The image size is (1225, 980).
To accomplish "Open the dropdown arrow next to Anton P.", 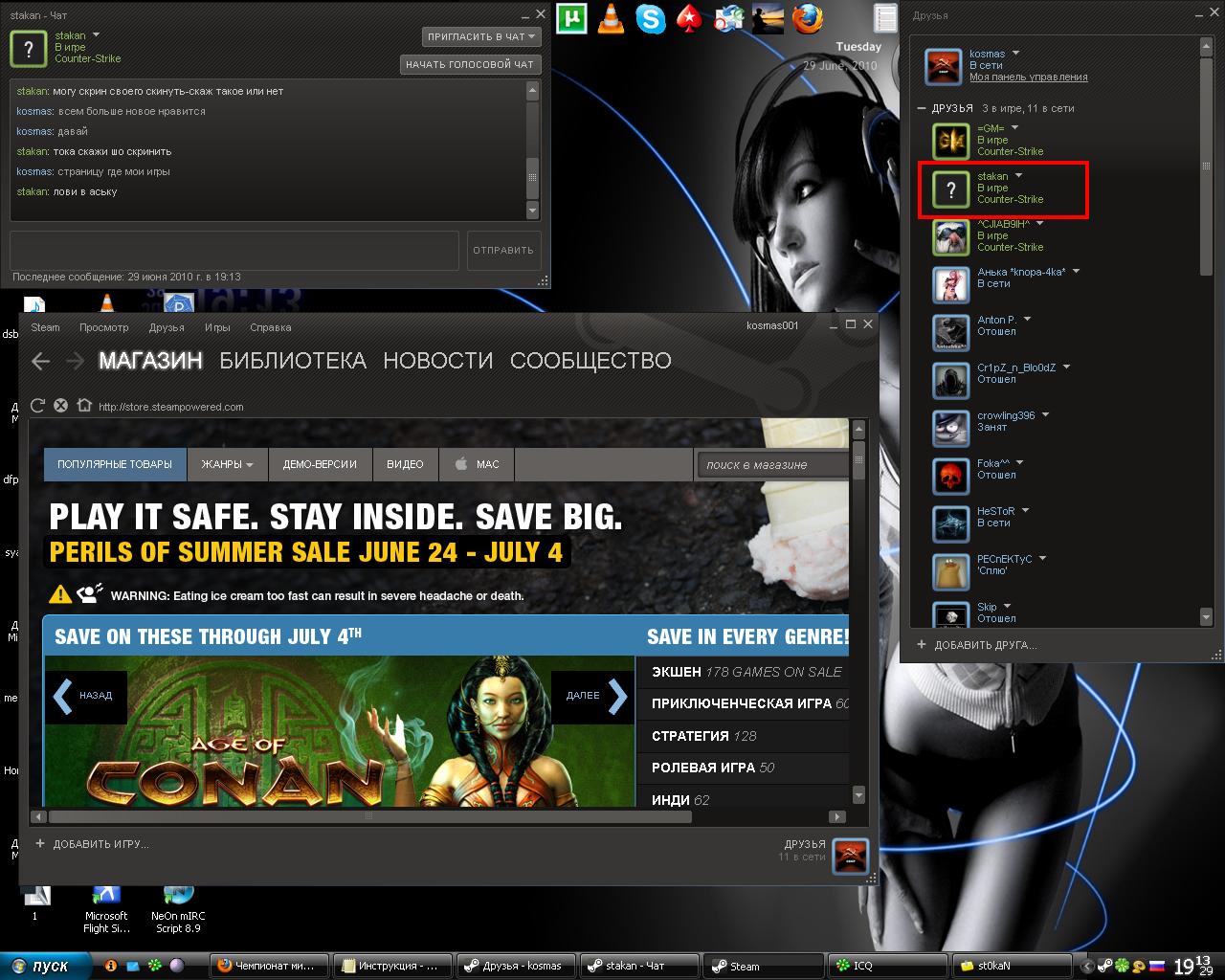I will (x=1026, y=320).
